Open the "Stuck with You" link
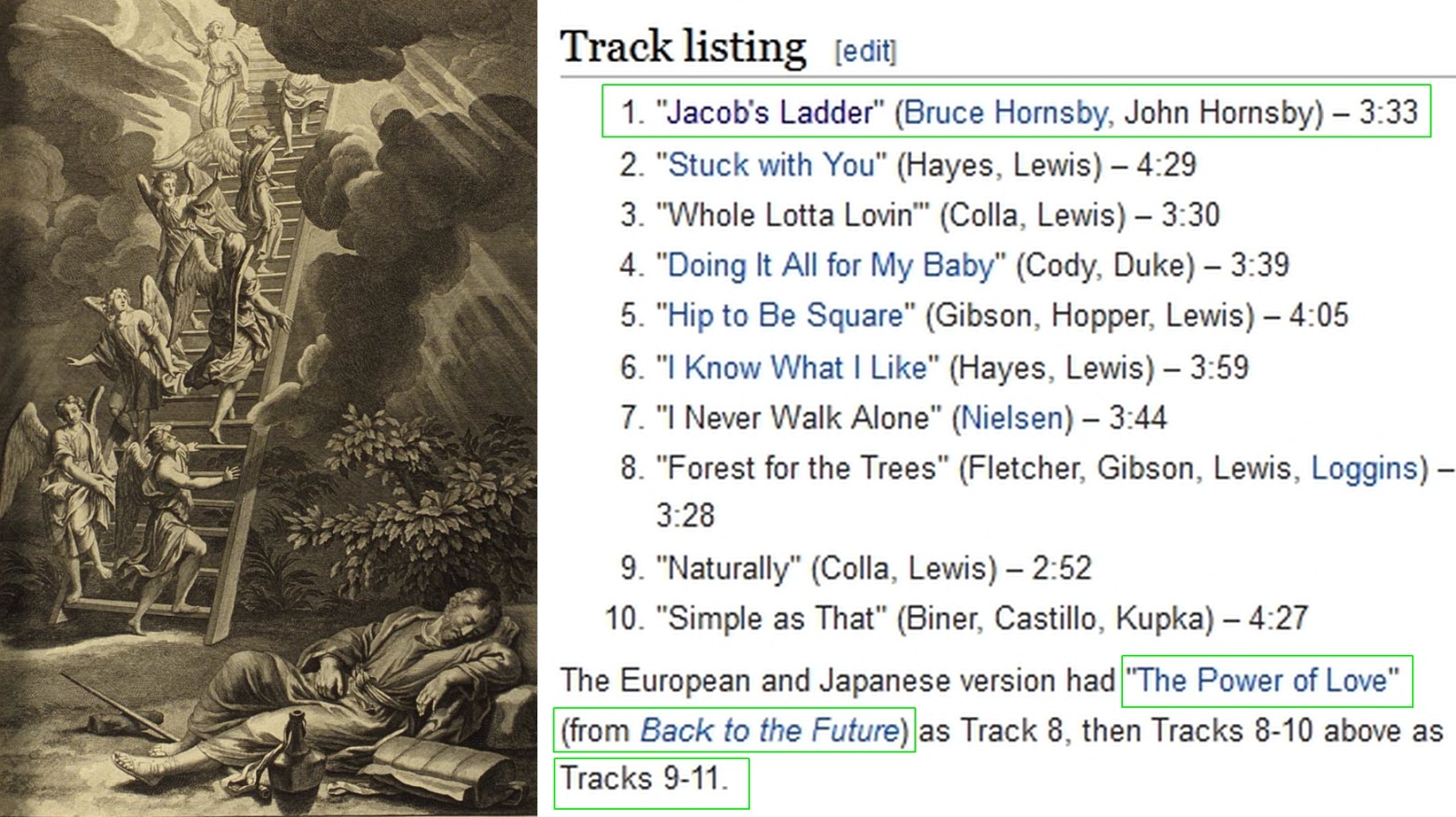 click(x=771, y=165)
